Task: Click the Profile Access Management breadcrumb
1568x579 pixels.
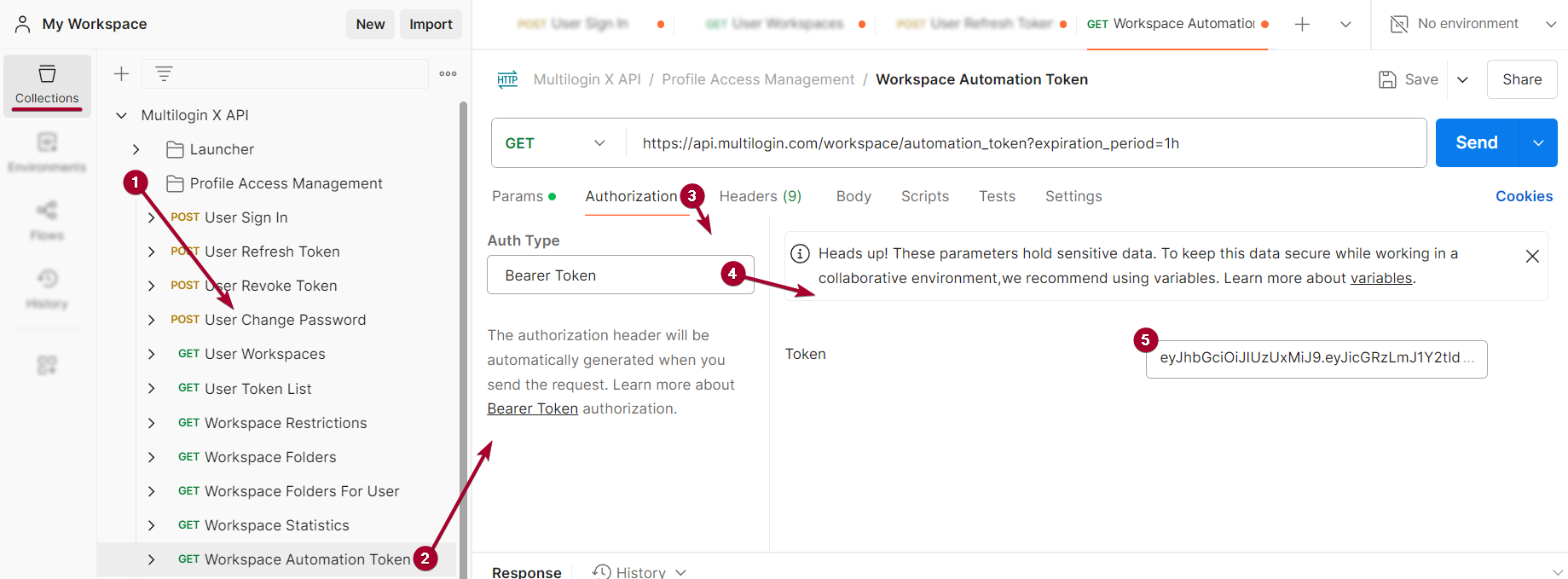Action: (758, 79)
